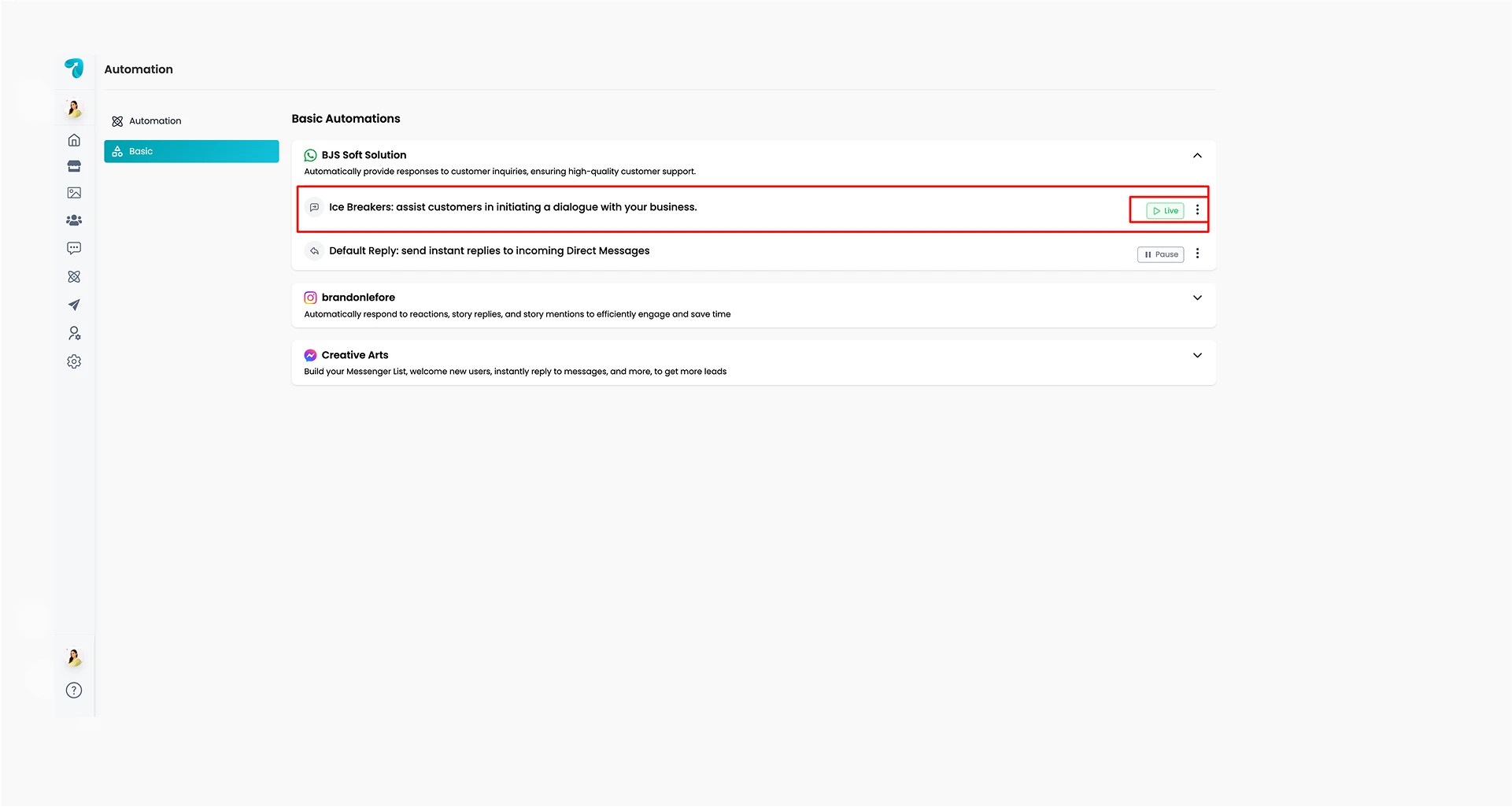Expand the brandonlefore section chevron
The width and height of the screenshot is (1512, 807).
1198,298
